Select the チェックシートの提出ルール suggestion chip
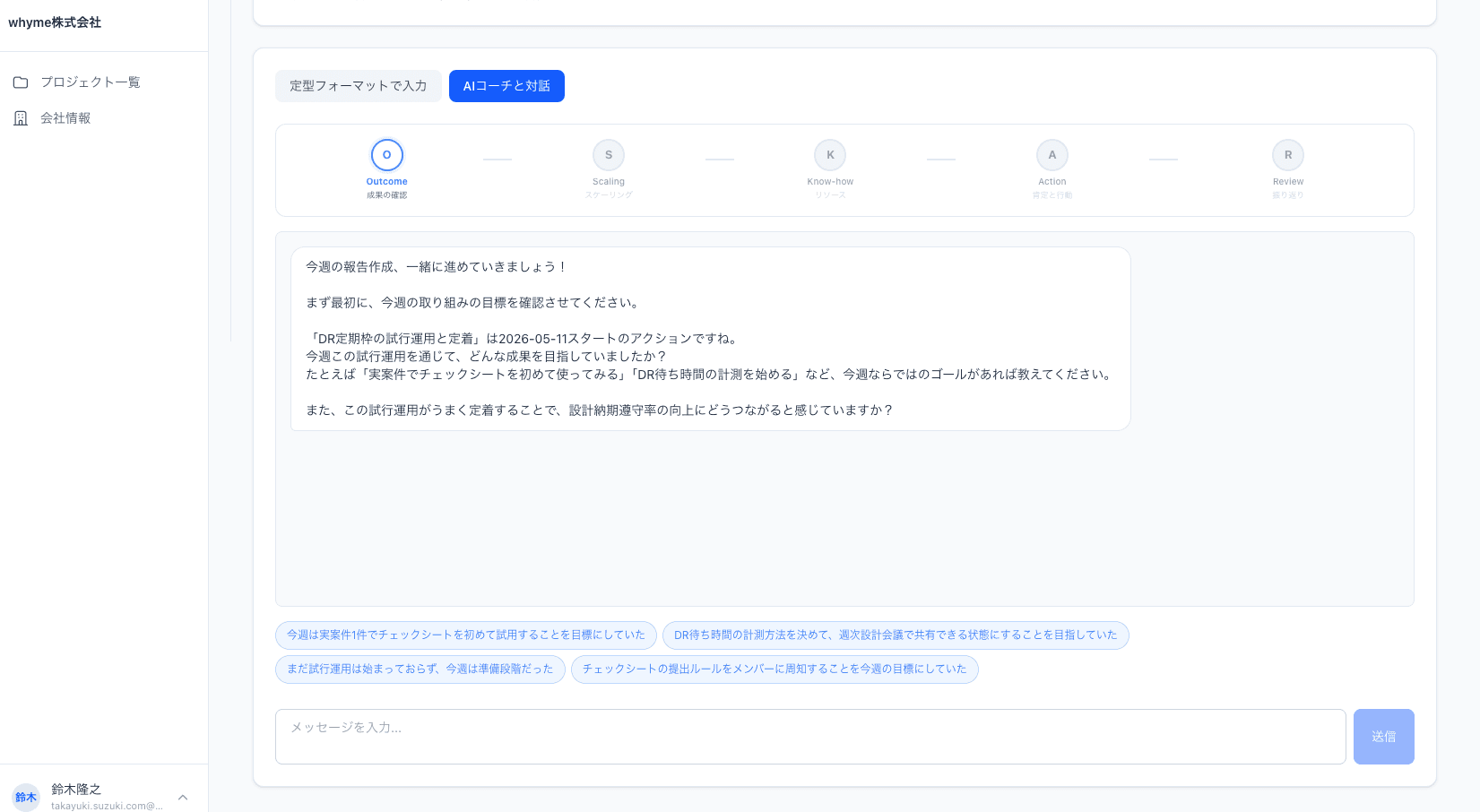 click(x=775, y=669)
